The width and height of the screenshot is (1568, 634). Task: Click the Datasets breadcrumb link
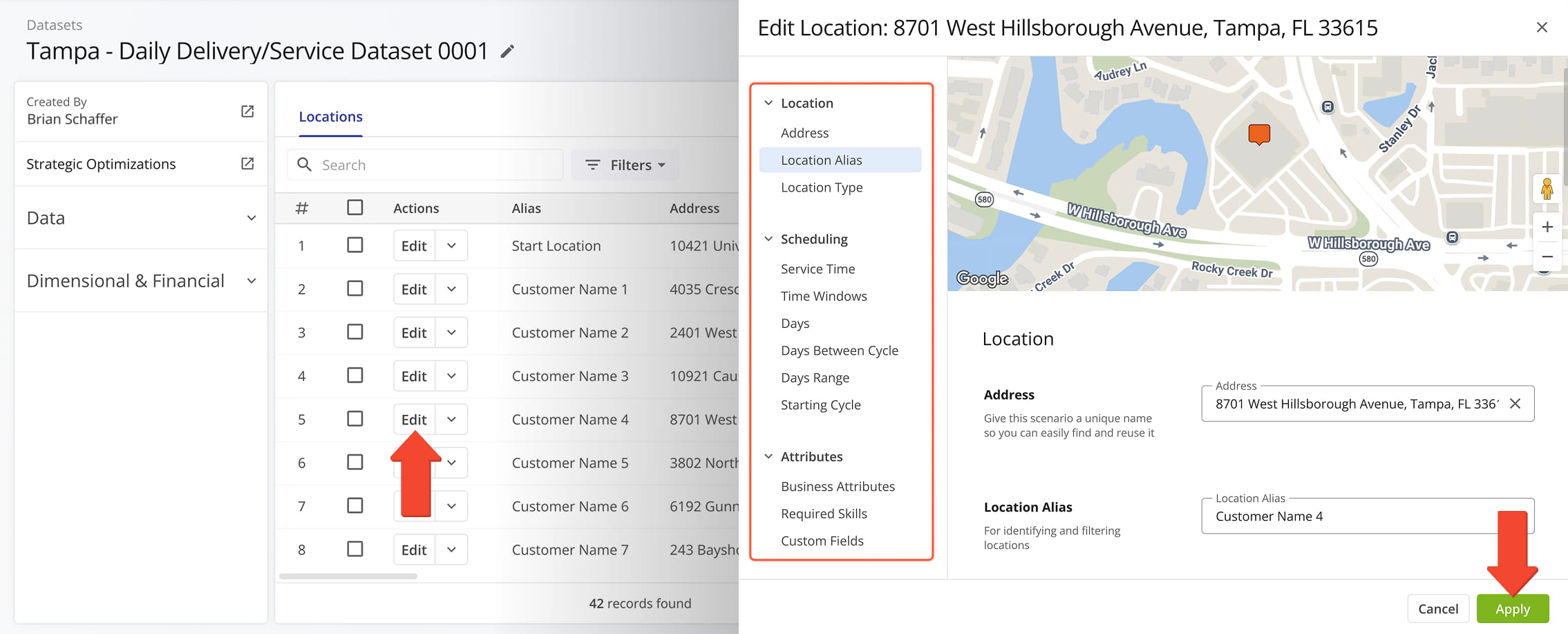(x=54, y=25)
